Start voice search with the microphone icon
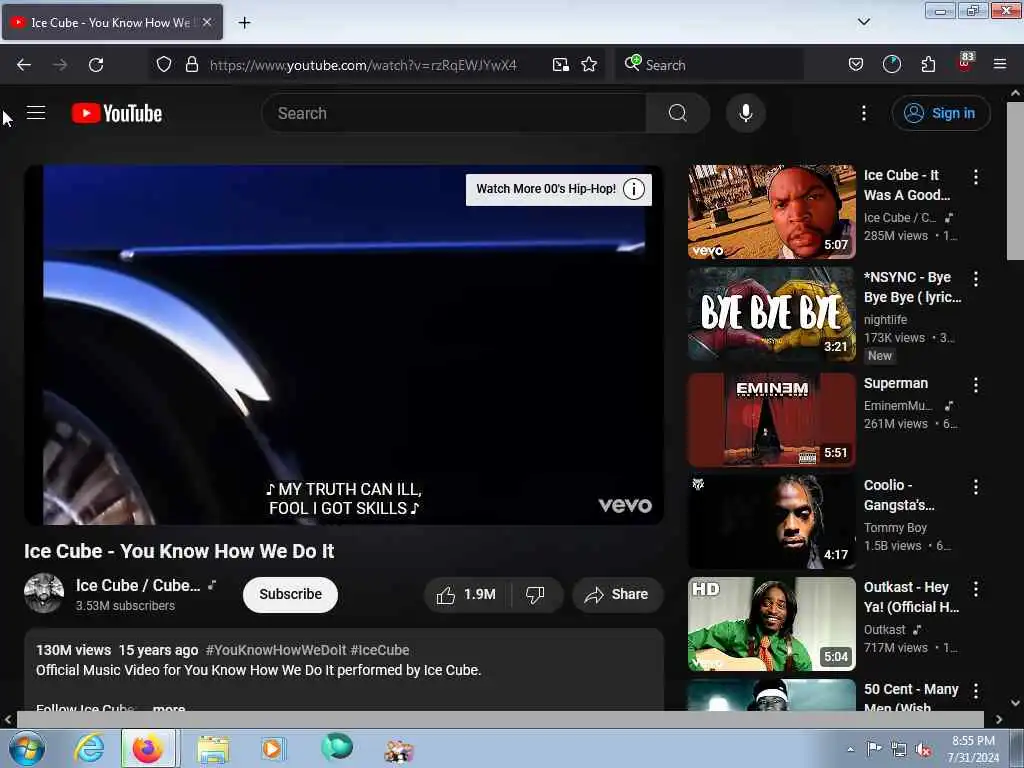This screenshot has height=768, width=1024. tap(745, 113)
